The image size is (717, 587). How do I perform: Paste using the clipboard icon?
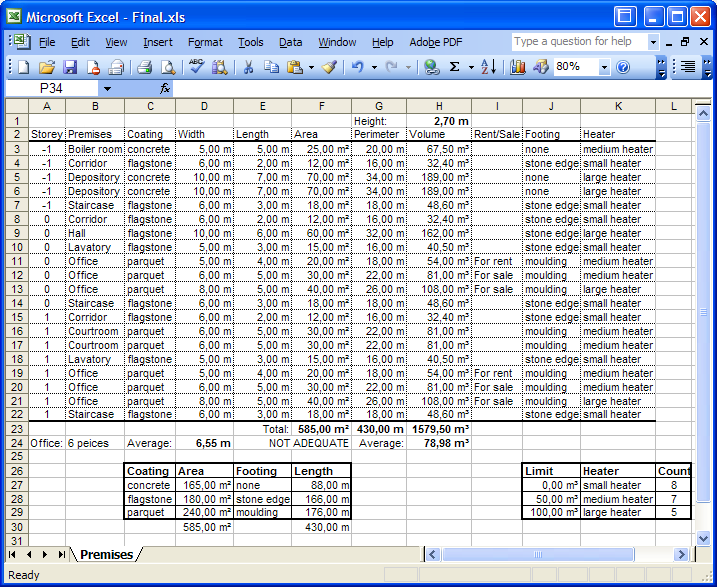(x=294, y=68)
